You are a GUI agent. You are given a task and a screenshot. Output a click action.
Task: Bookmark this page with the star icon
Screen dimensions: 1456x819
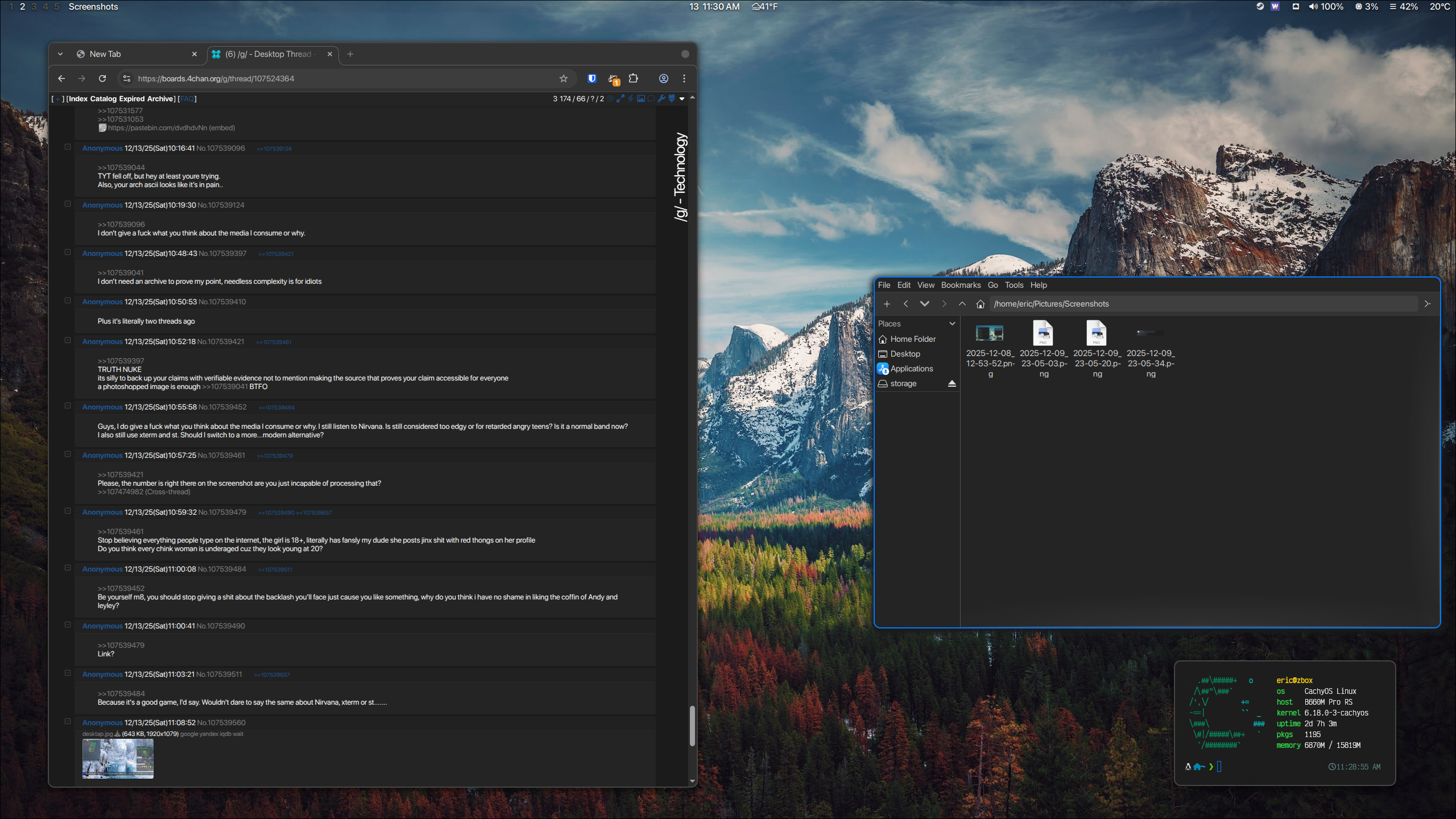[x=563, y=78]
